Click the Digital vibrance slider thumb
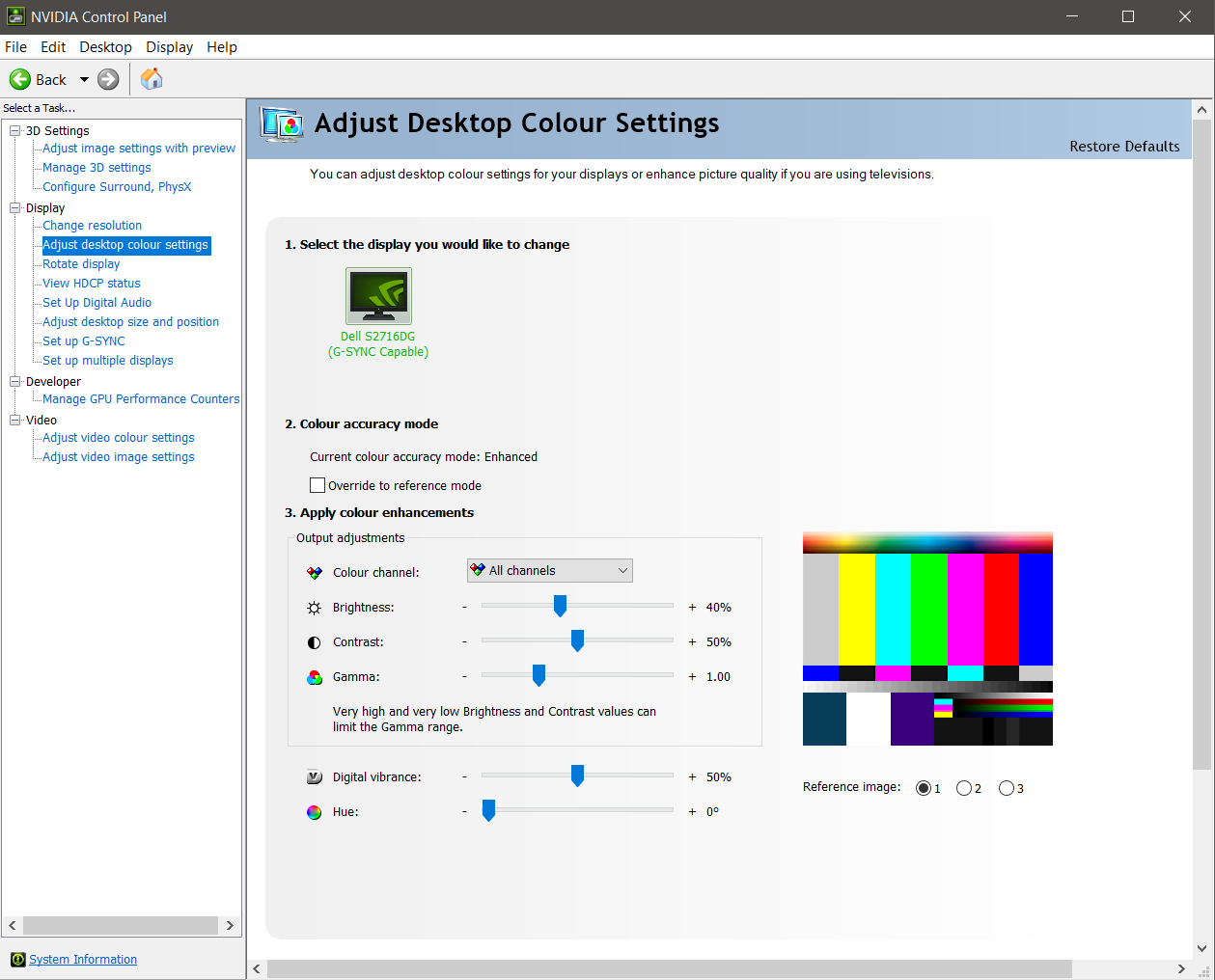 [577, 776]
